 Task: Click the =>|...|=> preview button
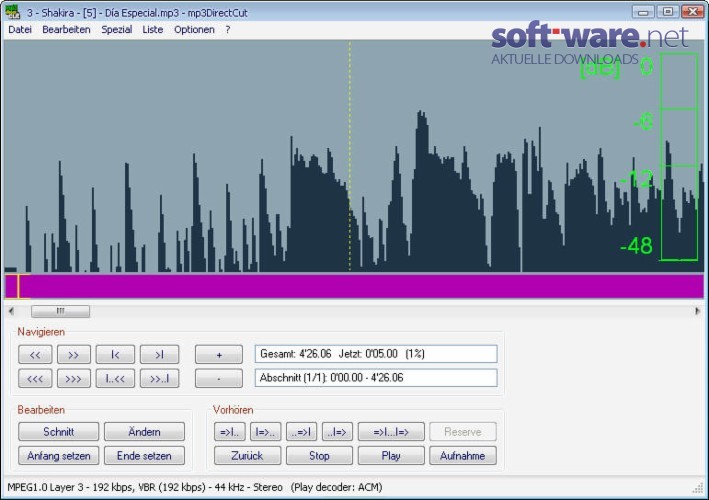click(391, 432)
